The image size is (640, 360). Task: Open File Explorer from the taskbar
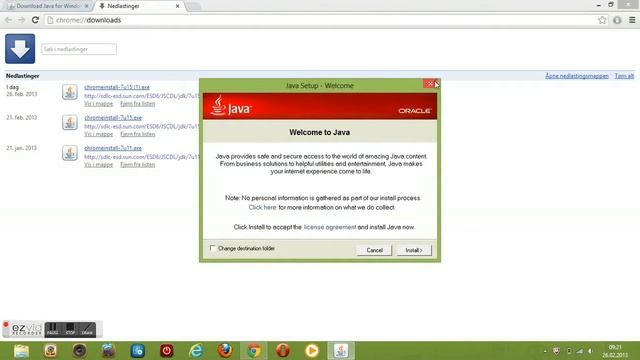pyautogui.click(x=21, y=351)
